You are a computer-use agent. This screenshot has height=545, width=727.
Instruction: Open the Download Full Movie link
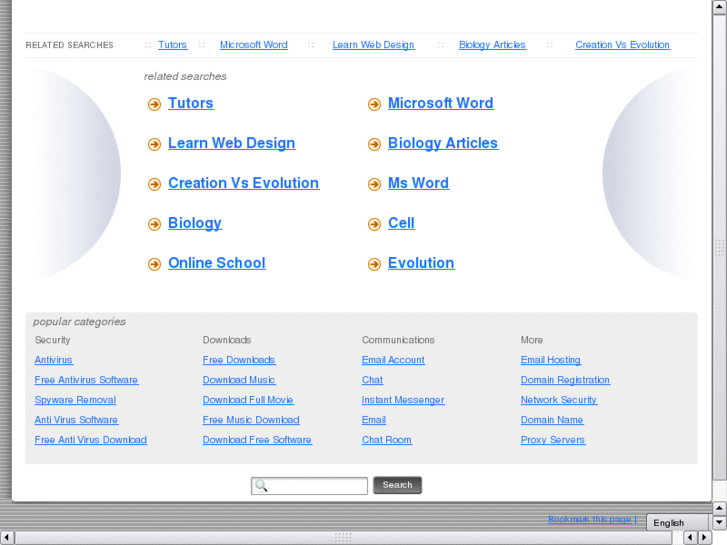[x=248, y=400]
